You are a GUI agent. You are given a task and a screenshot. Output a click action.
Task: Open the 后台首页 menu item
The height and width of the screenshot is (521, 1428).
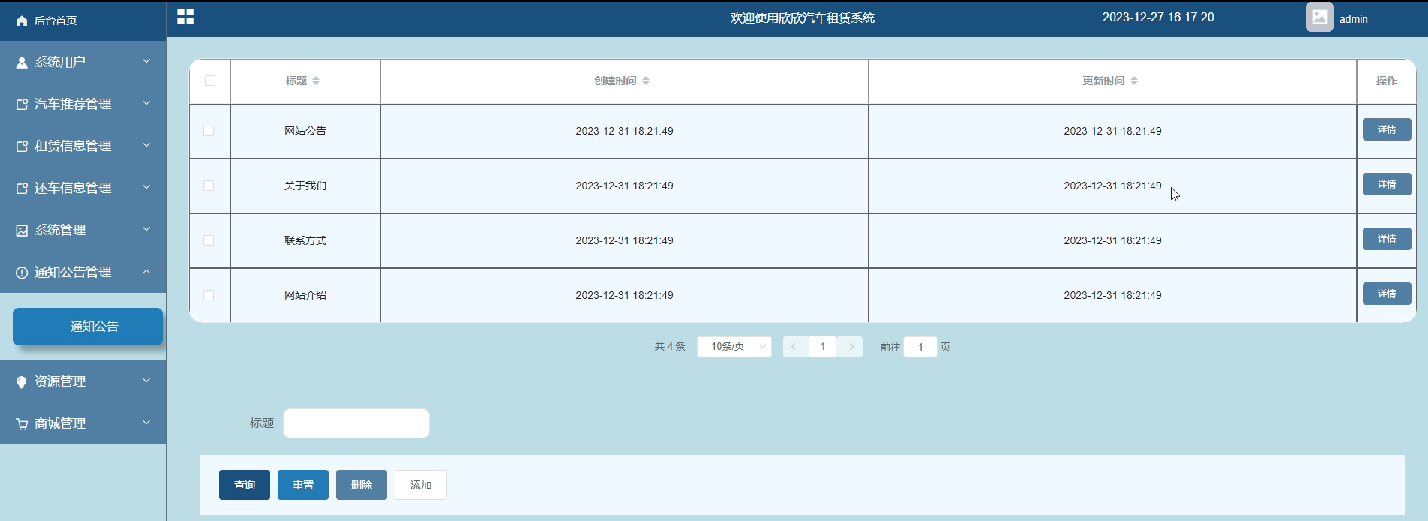[83, 20]
